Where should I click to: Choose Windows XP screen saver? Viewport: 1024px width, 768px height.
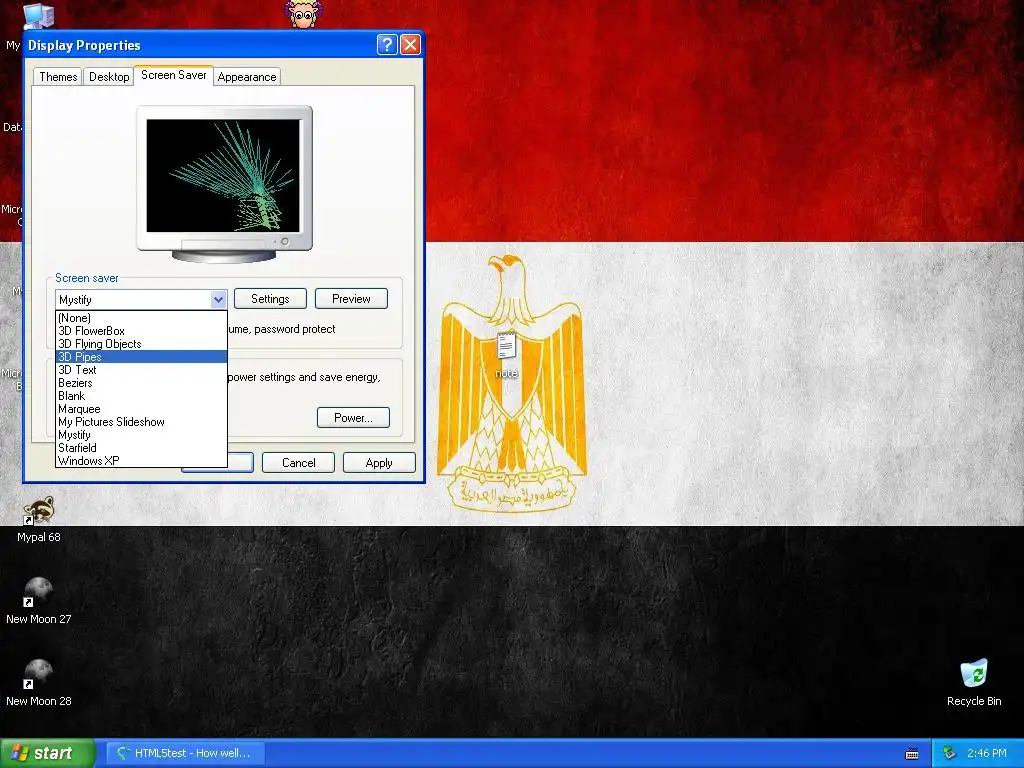point(141,461)
